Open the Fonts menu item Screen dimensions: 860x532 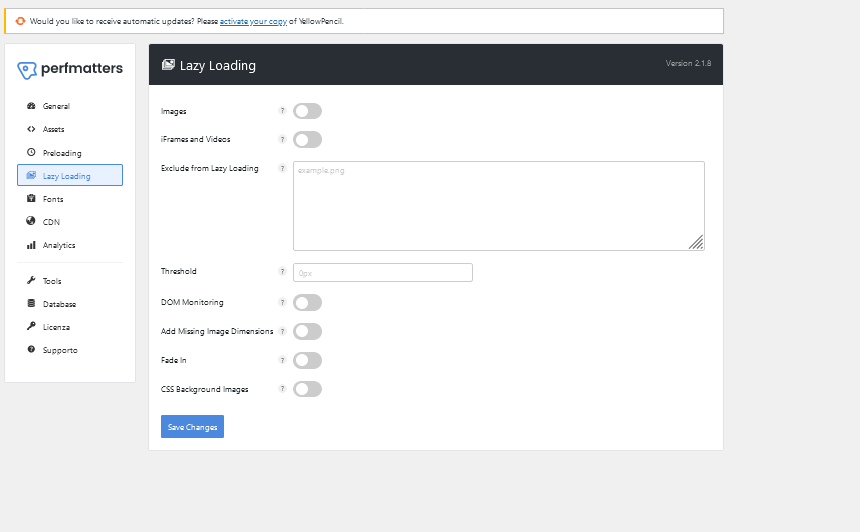(x=70, y=199)
